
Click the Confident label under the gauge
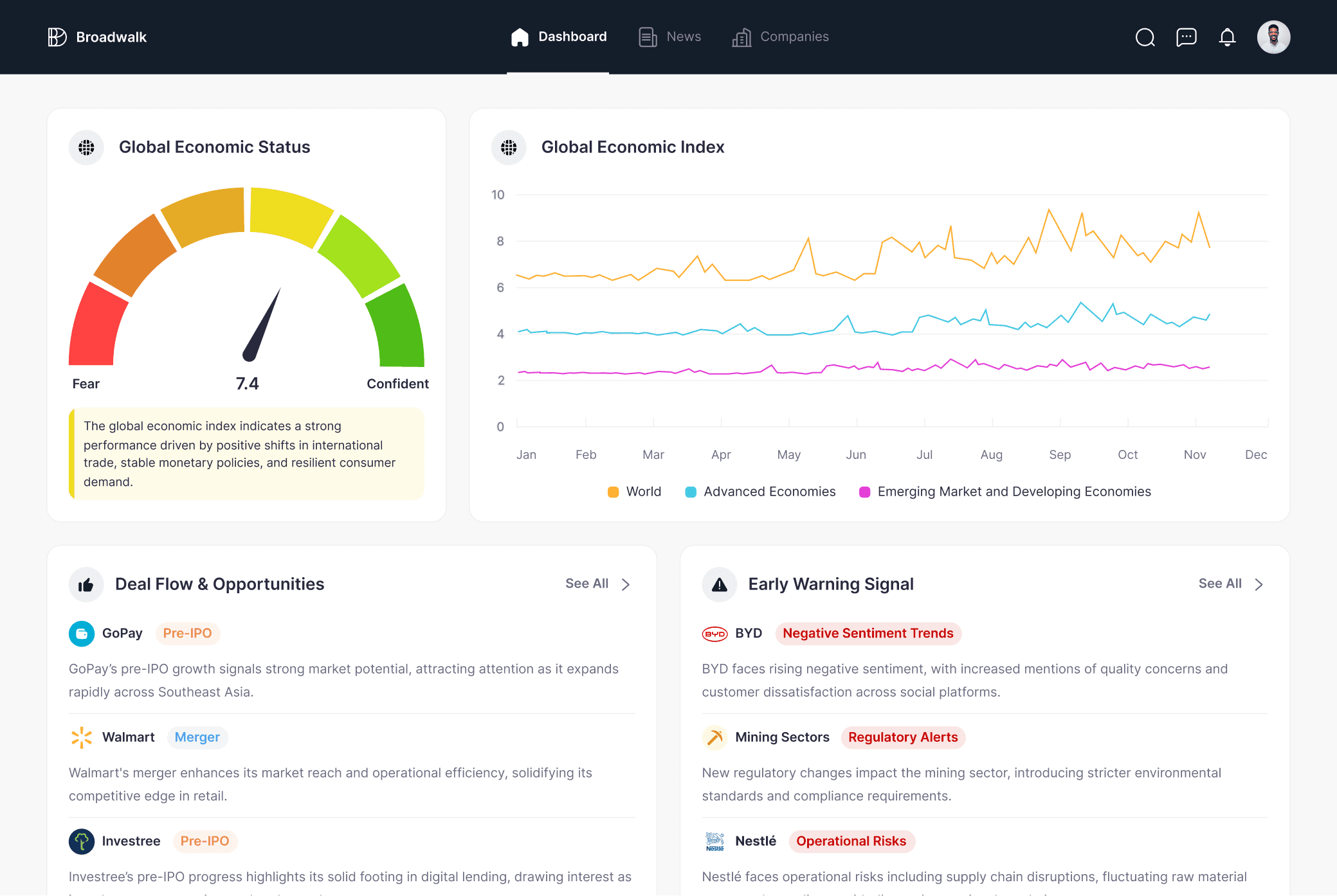pyautogui.click(x=397, y=384)
